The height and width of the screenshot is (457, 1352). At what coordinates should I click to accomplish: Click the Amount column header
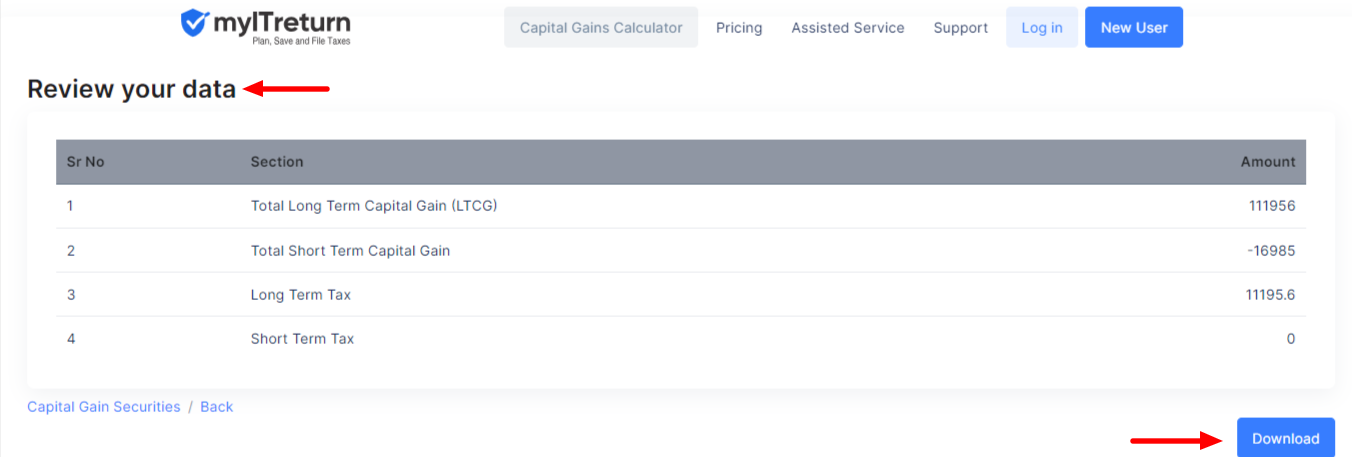(1268, 162)
